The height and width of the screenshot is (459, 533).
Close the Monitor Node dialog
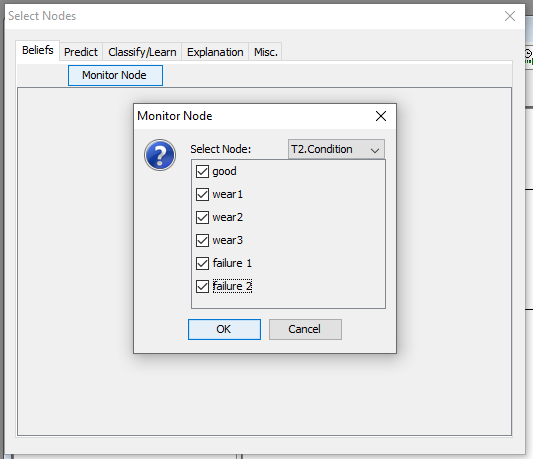pos(381,116)
